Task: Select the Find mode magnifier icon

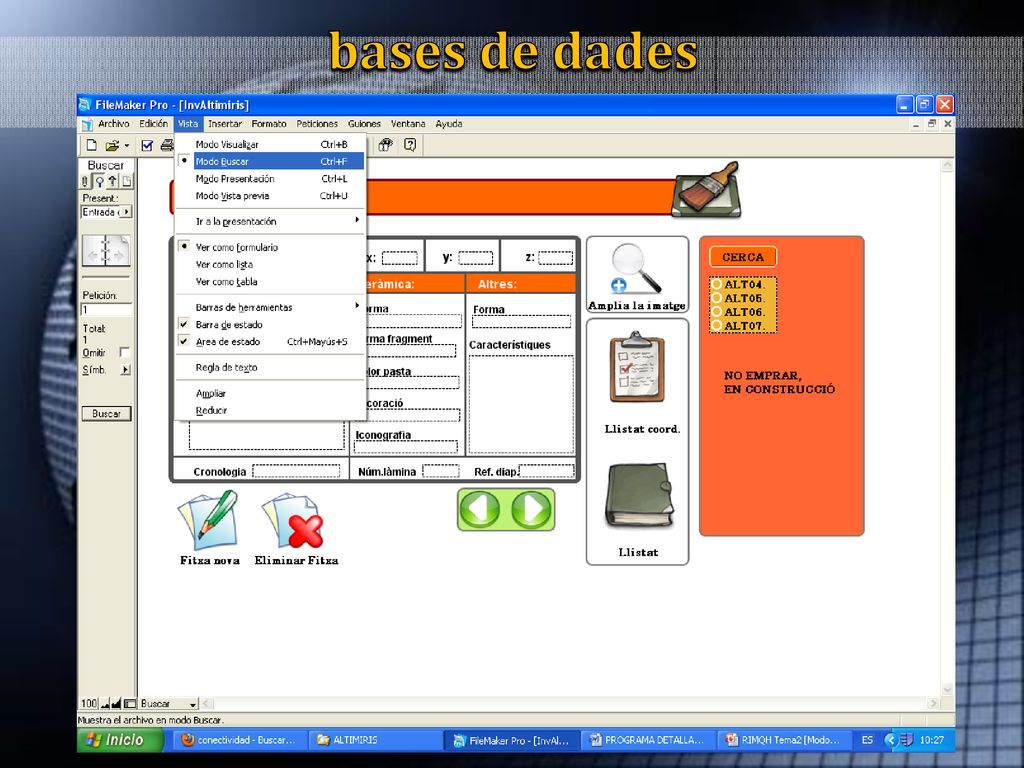Action: click(99, 181)
